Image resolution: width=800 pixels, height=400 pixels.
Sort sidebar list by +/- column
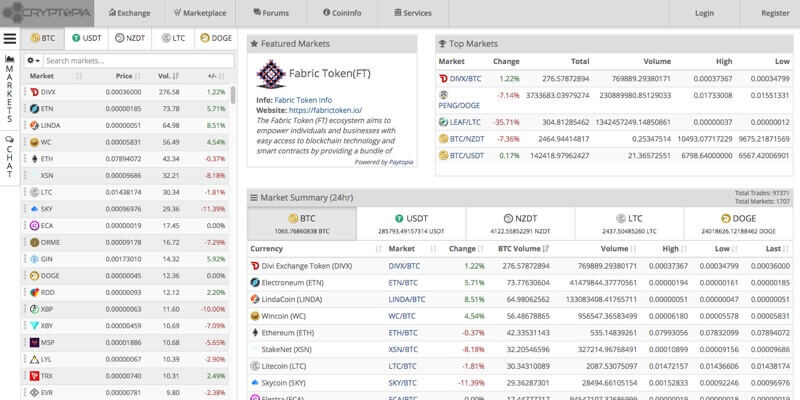216,76
